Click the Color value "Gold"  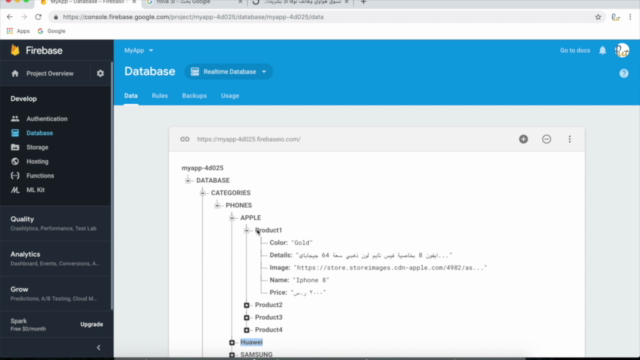302,243
